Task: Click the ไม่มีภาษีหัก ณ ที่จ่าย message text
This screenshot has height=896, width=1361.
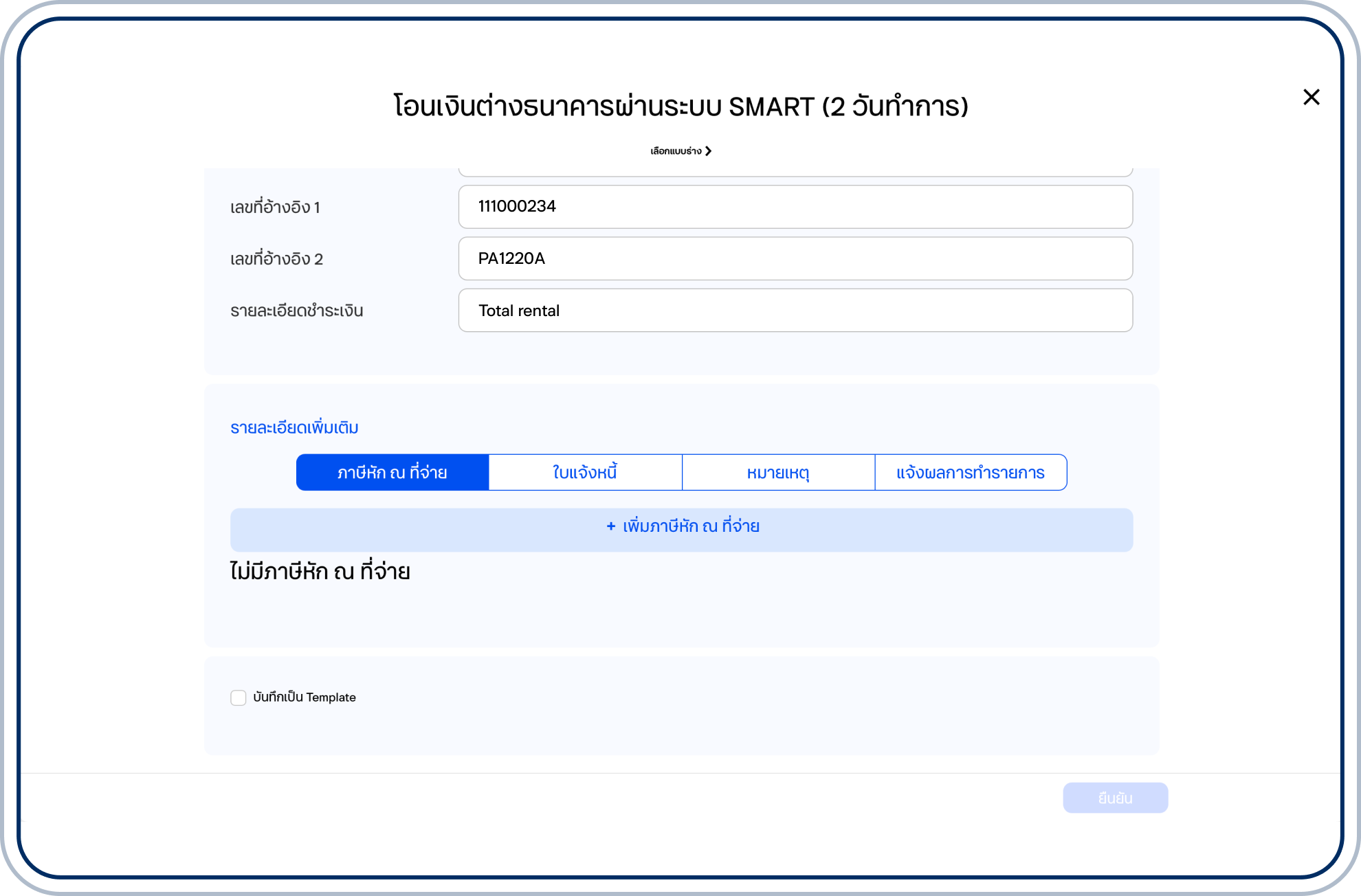Action: coord(320,572)
